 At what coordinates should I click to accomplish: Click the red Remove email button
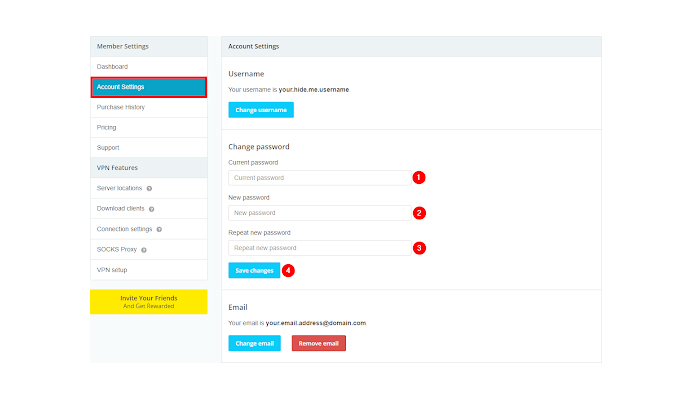pyautogui.click(x=319, y=343)
